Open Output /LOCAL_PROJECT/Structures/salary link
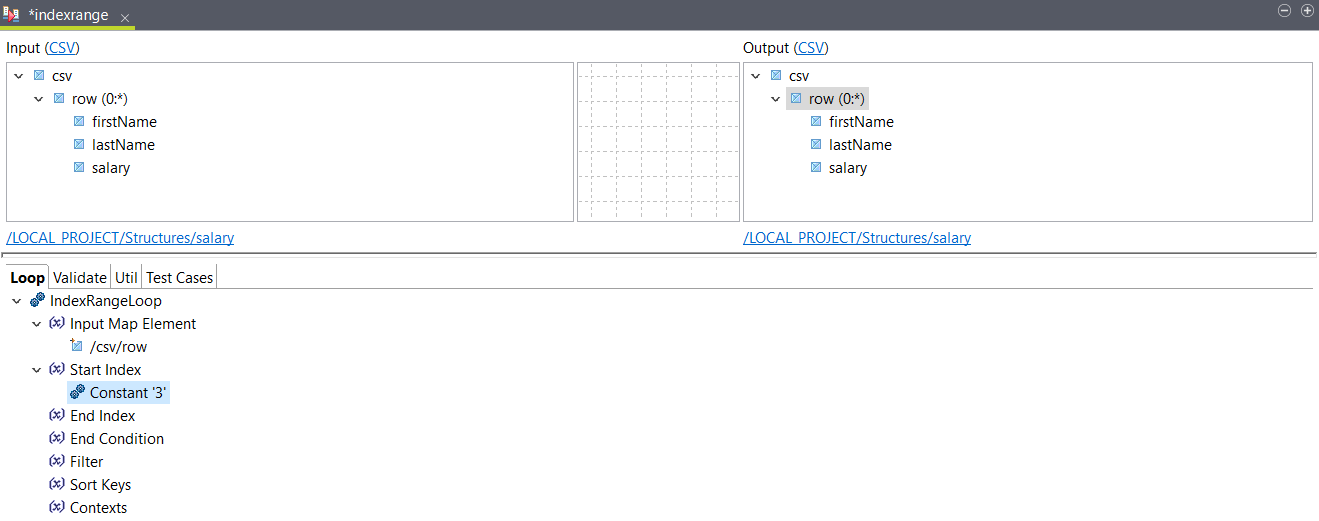Viewport: 1319px width, 521px height. pos(857,238)
